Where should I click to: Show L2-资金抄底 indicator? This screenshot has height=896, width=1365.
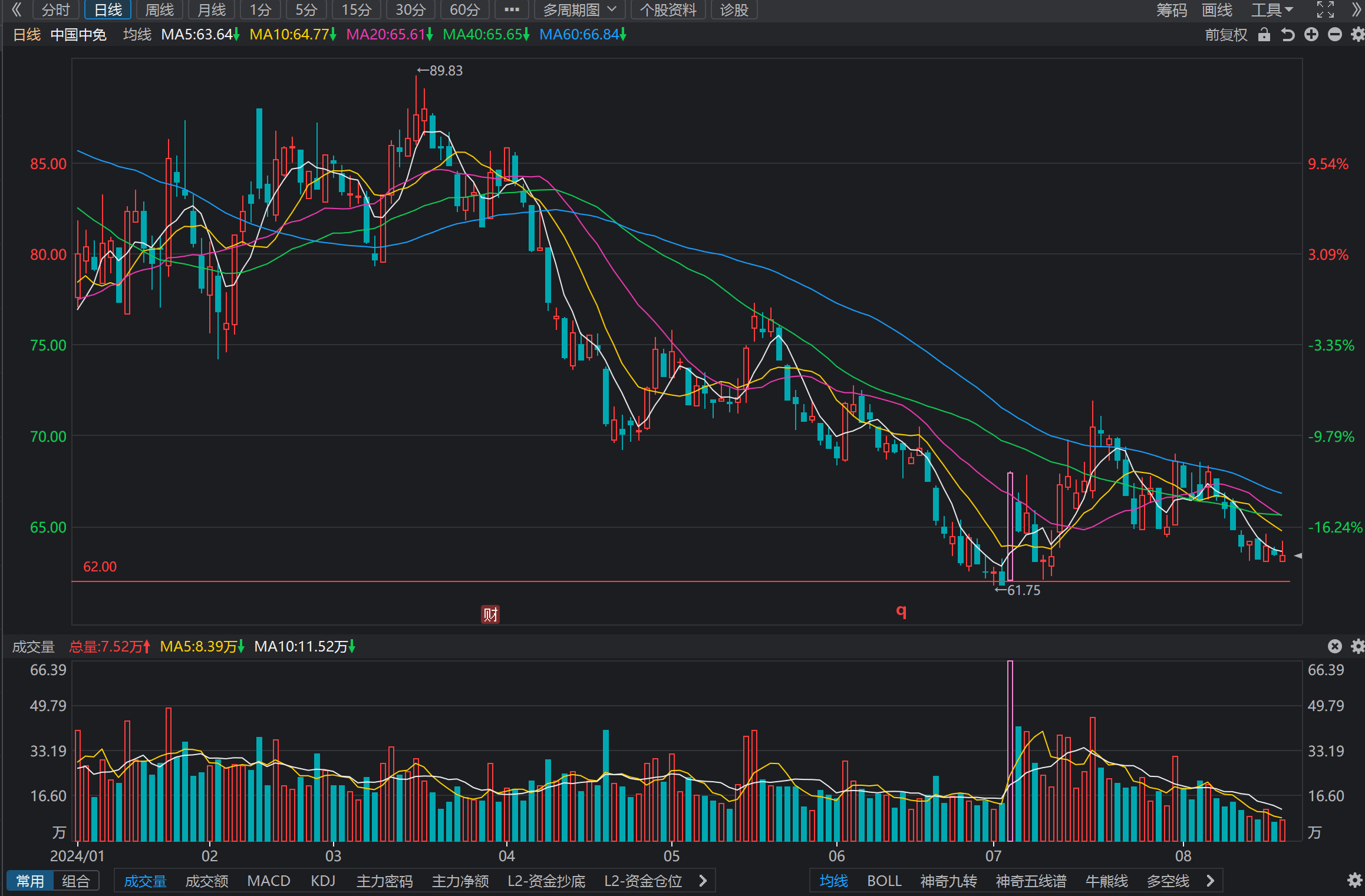(x=546, y=881)
